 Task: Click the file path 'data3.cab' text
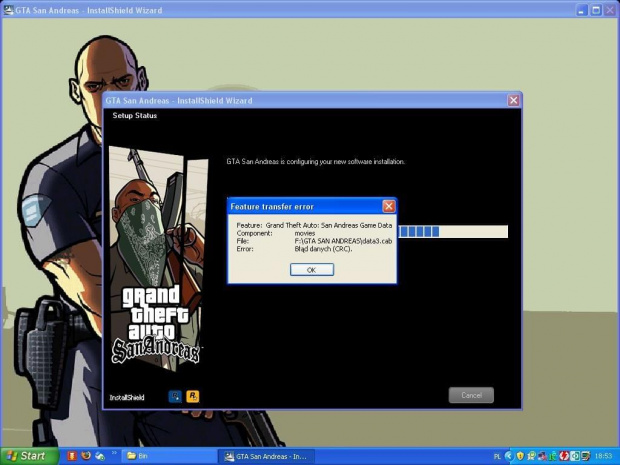(343, 241)
